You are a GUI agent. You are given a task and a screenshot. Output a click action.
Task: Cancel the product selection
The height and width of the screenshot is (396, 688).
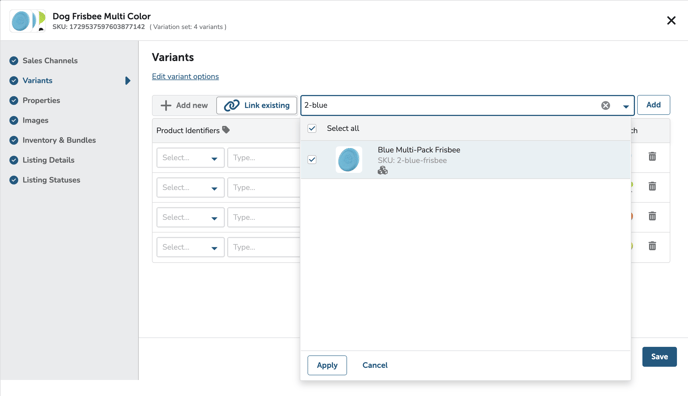[x=375, y=365]
